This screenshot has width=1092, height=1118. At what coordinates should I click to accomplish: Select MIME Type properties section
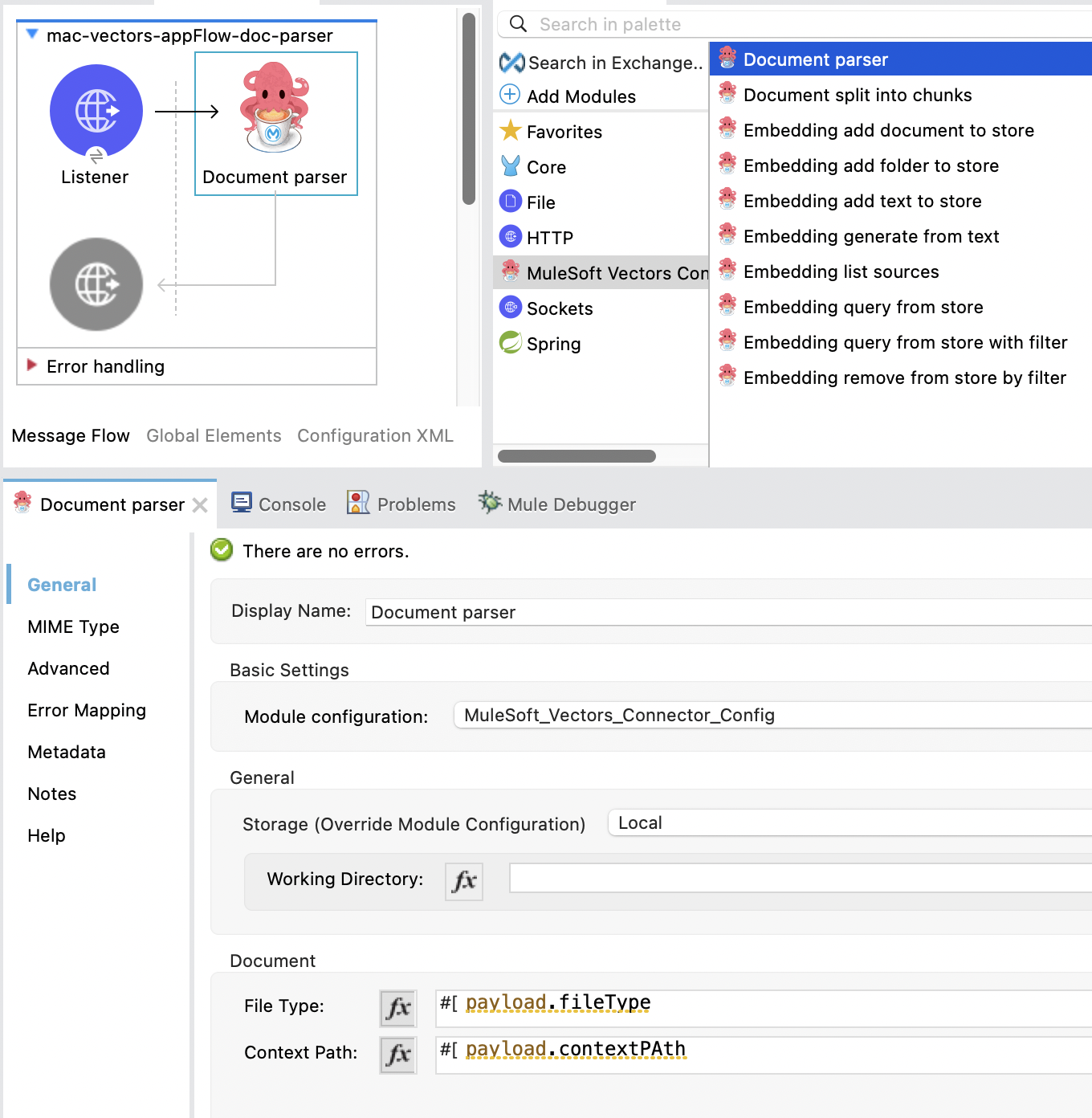pos(73,626)
